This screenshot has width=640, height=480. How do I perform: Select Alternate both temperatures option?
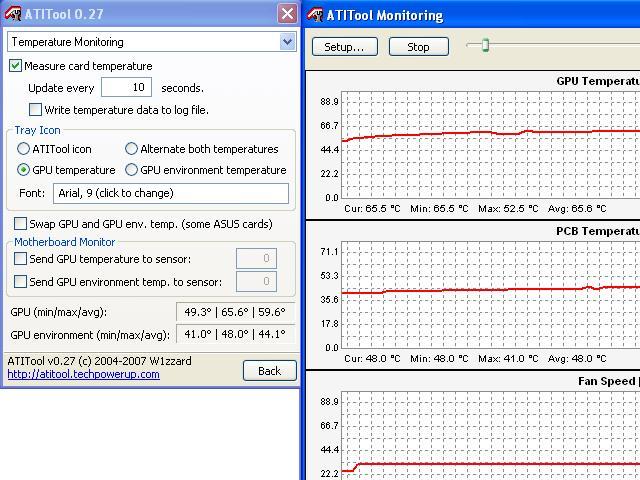pos(131,149)
